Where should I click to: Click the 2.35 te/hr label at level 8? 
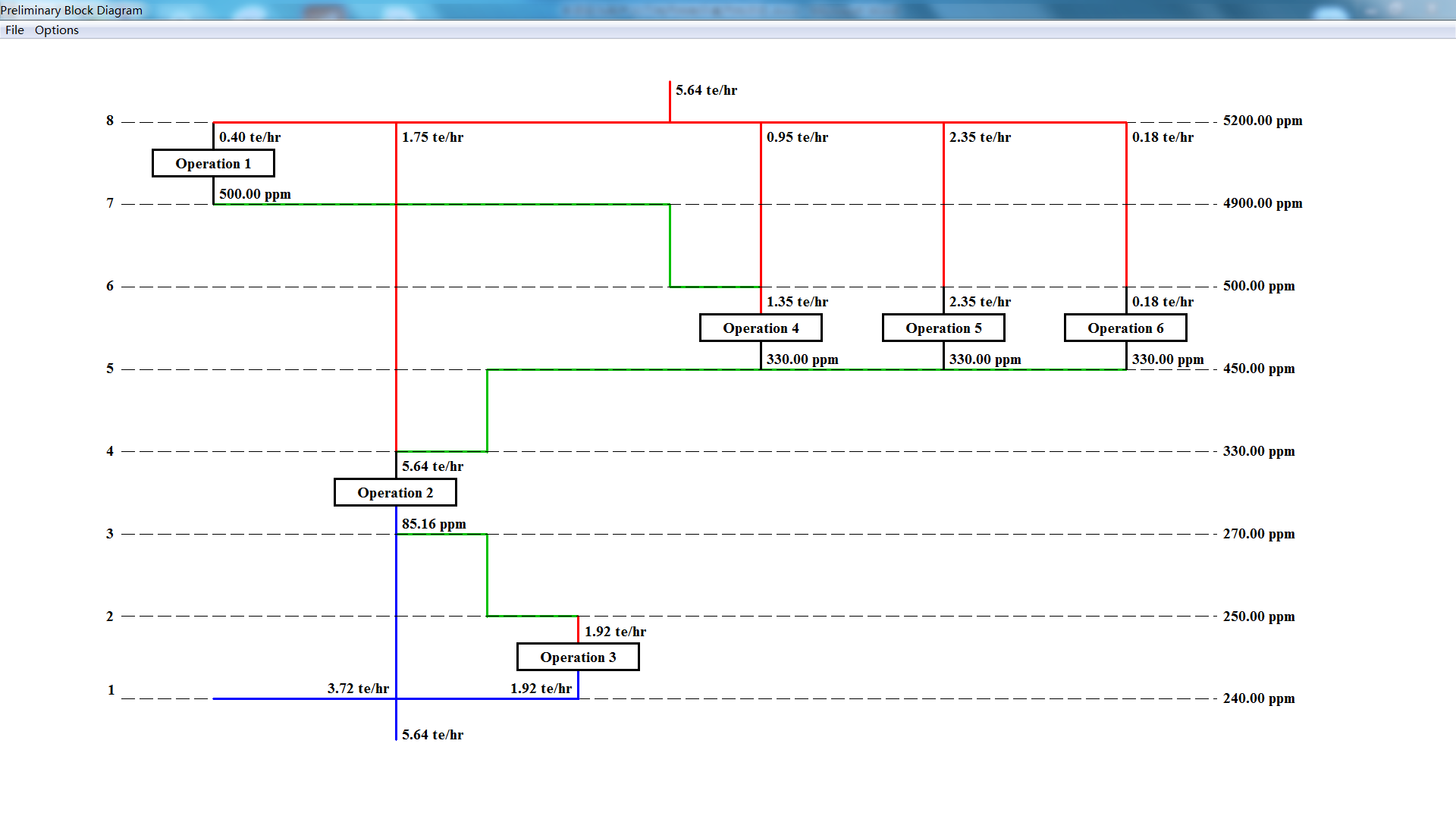(980, 137)
